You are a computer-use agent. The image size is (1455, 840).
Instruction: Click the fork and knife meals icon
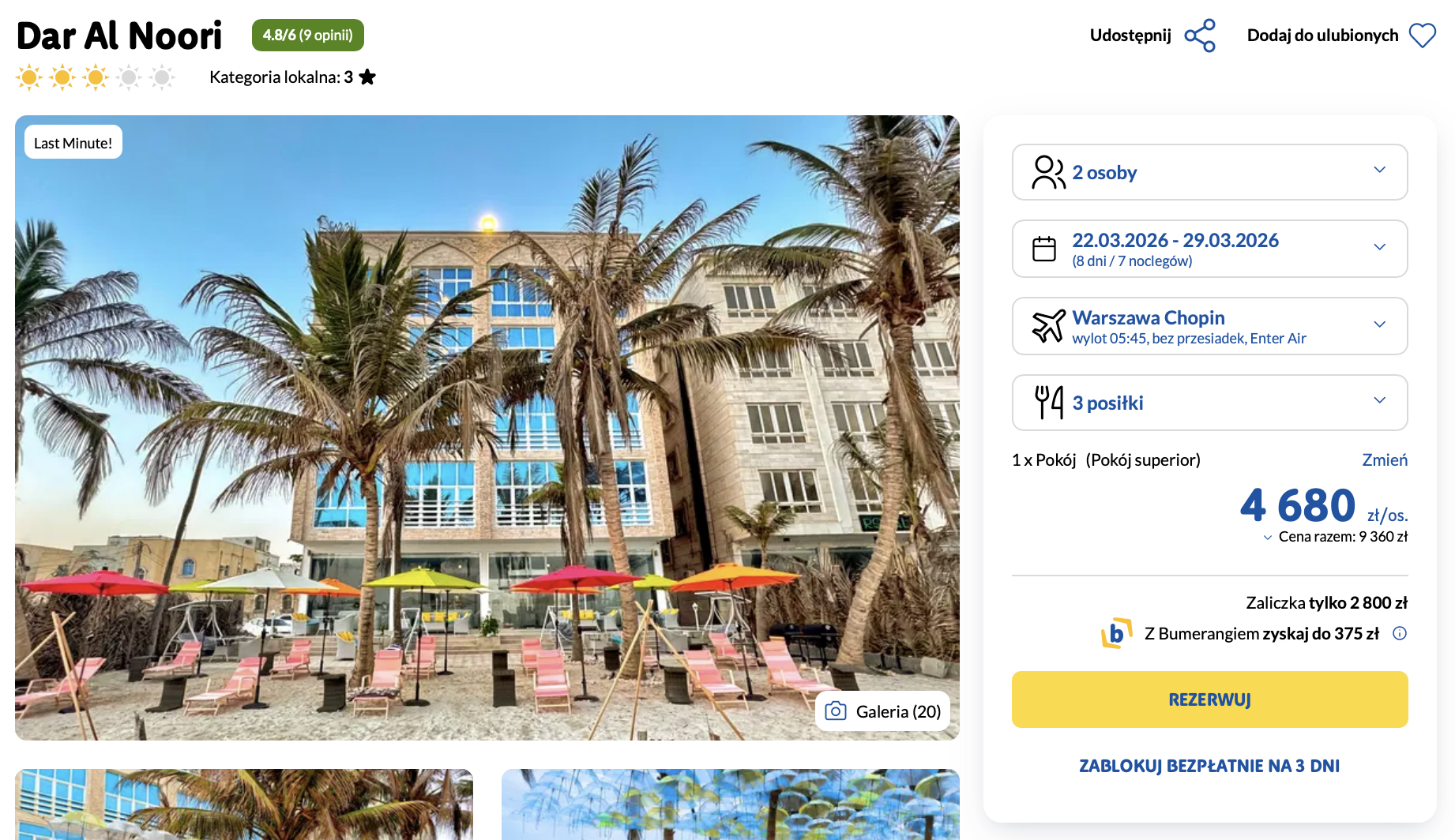tap(1049, 403)
